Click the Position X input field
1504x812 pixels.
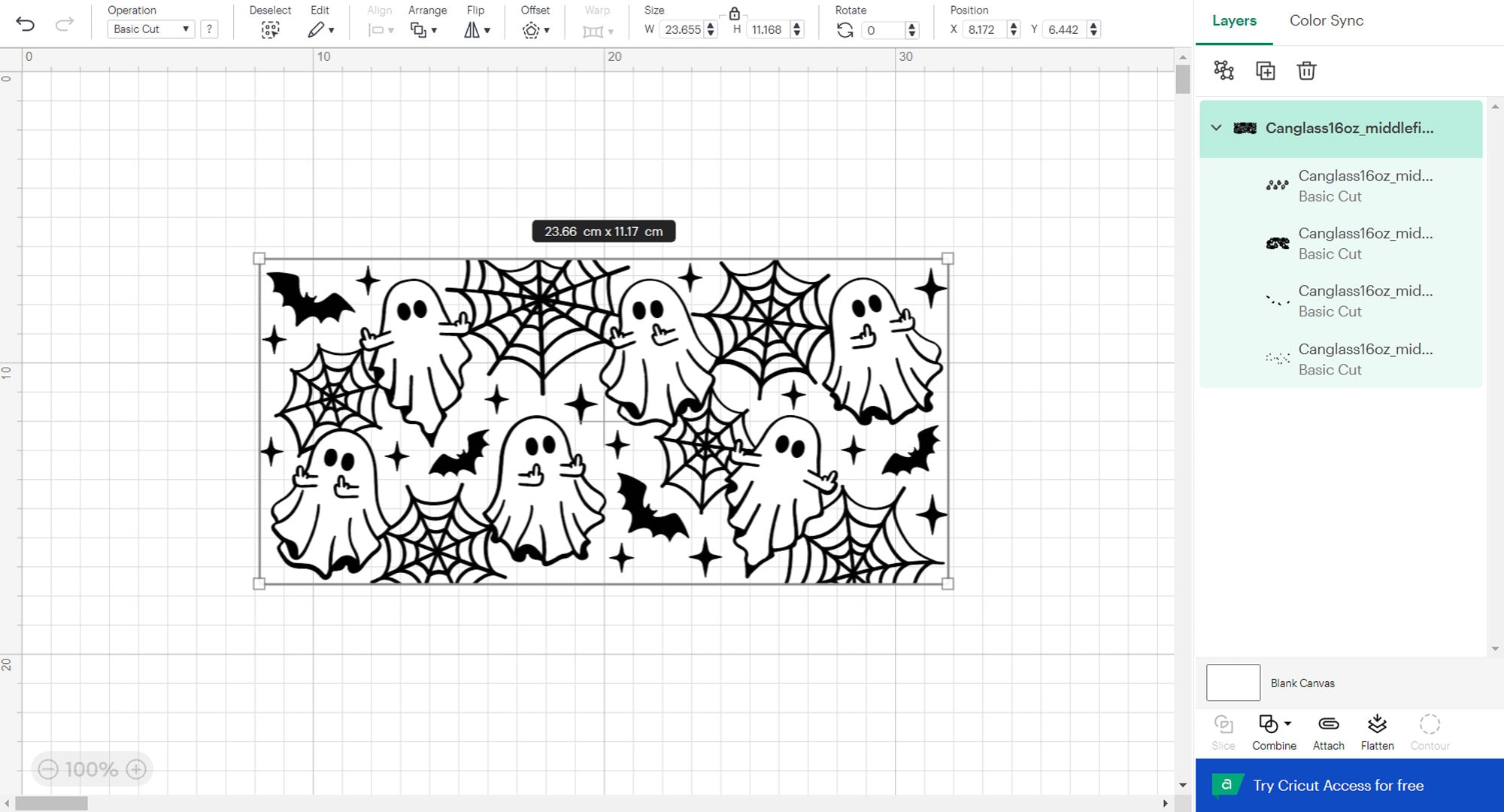[x=984, y=29]
